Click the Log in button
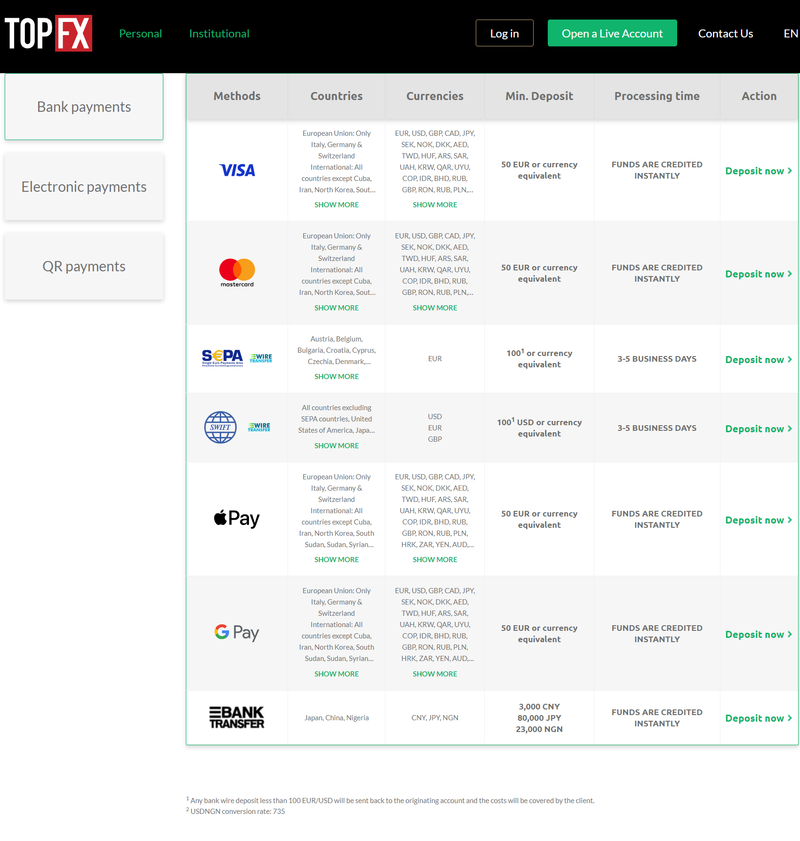This screenshot has height=841, width=800. pyautogui.click(x=505, y=33)
